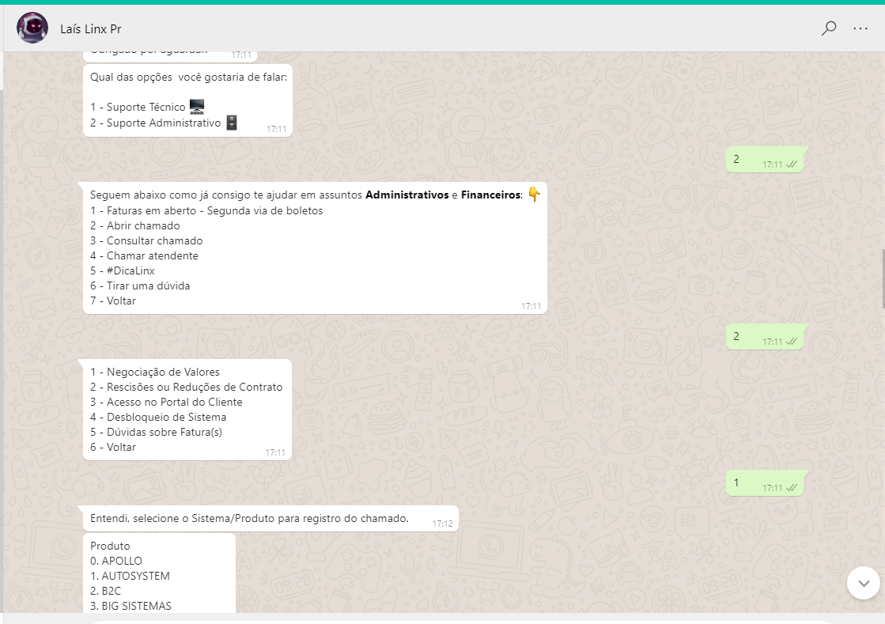
Task: Click the sent '1' message bubble
Action: (x=765, y=483)
